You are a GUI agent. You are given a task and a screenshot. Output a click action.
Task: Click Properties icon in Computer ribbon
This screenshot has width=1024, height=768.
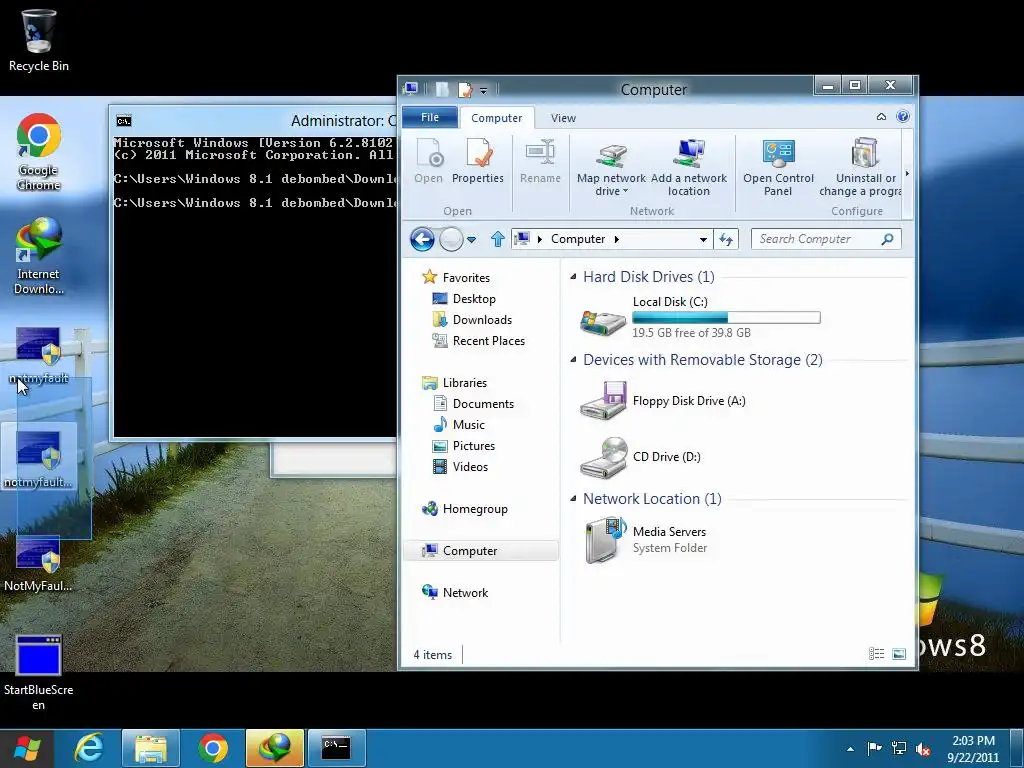pyautogui.click(x=478, y=161)
